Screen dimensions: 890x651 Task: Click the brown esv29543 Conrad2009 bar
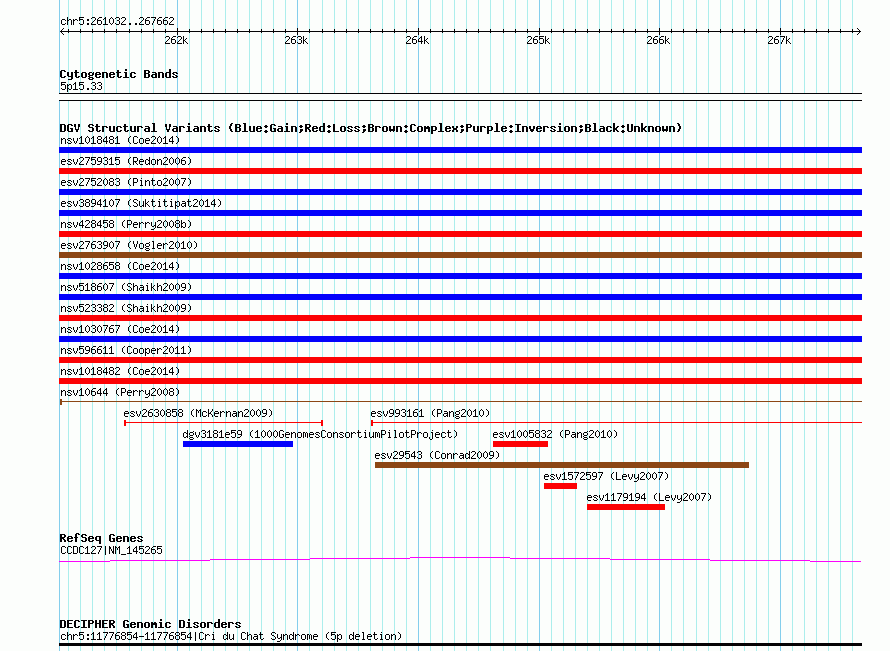pos(561,465)
